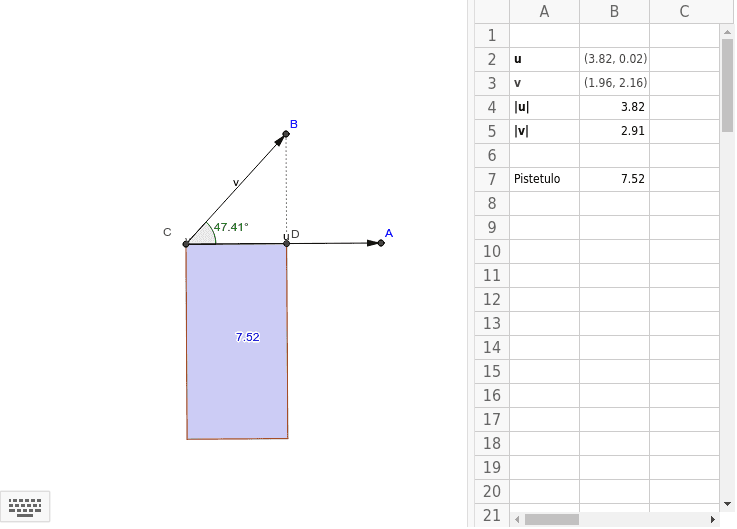Select point C at the vectors' origin
Viewport: 737px width, 529px height.
pyautogui.click(x=186, y=244)
